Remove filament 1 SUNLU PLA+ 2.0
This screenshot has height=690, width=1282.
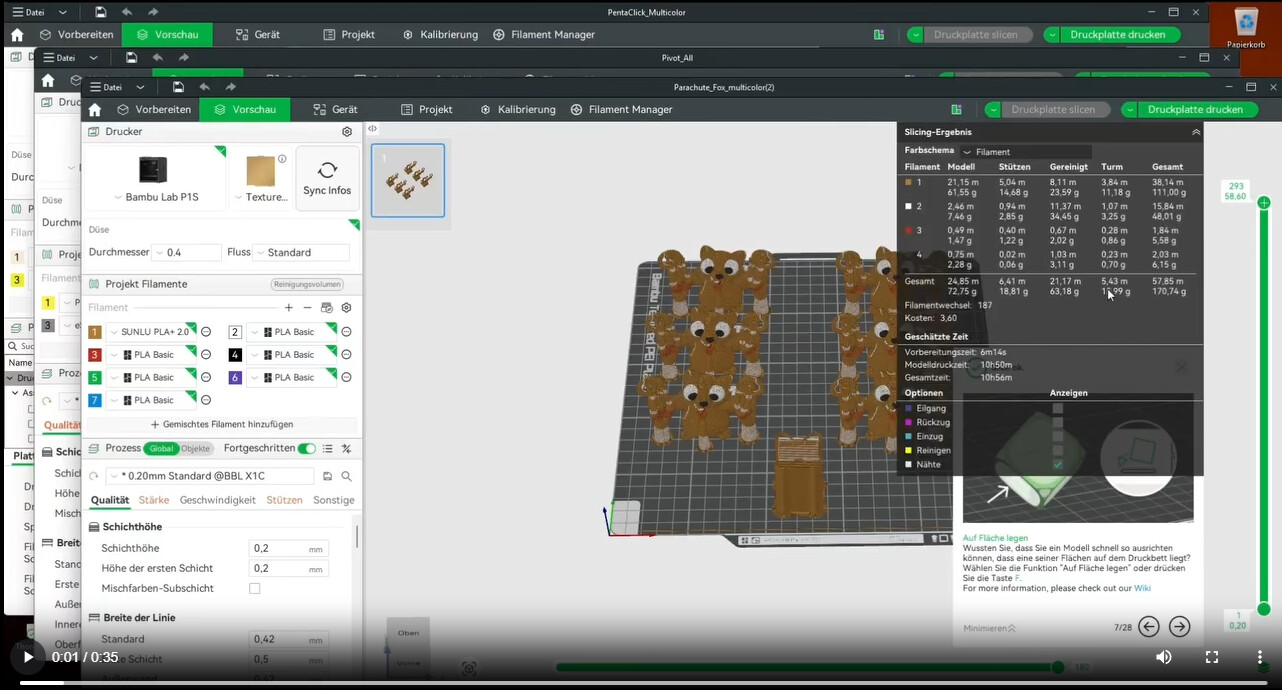(206, 332)
